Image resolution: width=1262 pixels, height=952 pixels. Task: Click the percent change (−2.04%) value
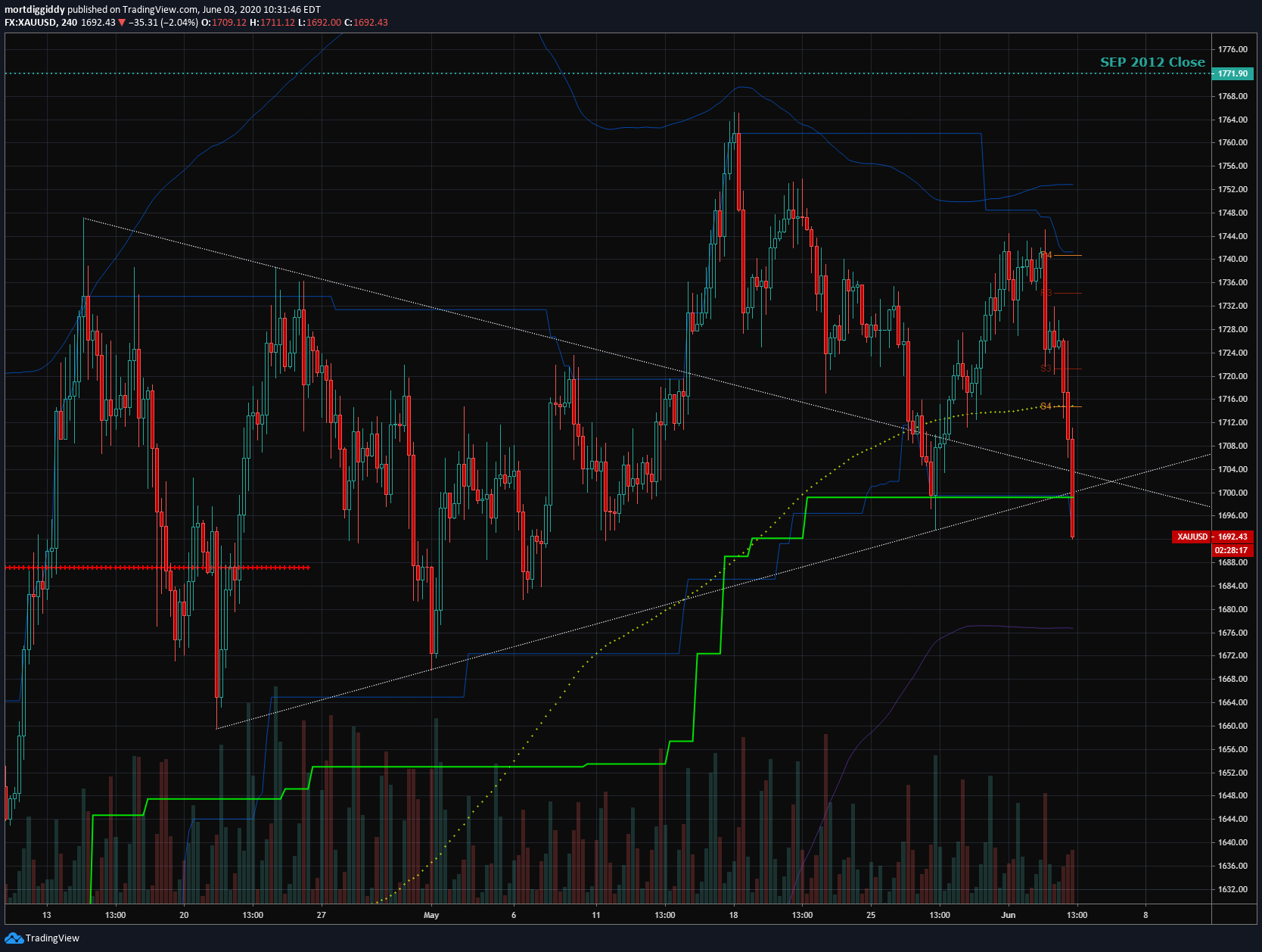(x=179, y=23)
